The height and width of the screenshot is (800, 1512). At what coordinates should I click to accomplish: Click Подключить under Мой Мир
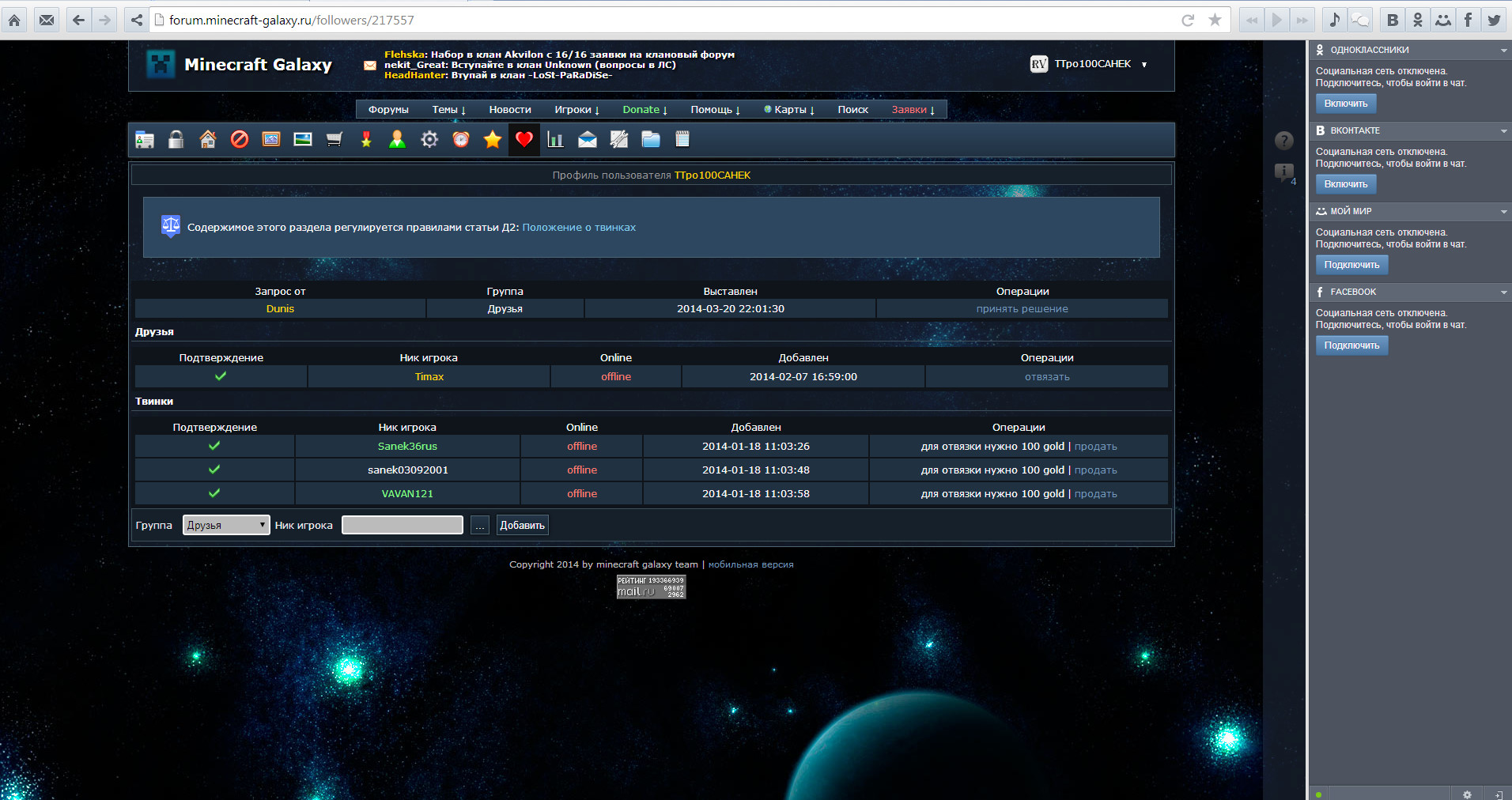point(1351,265)
